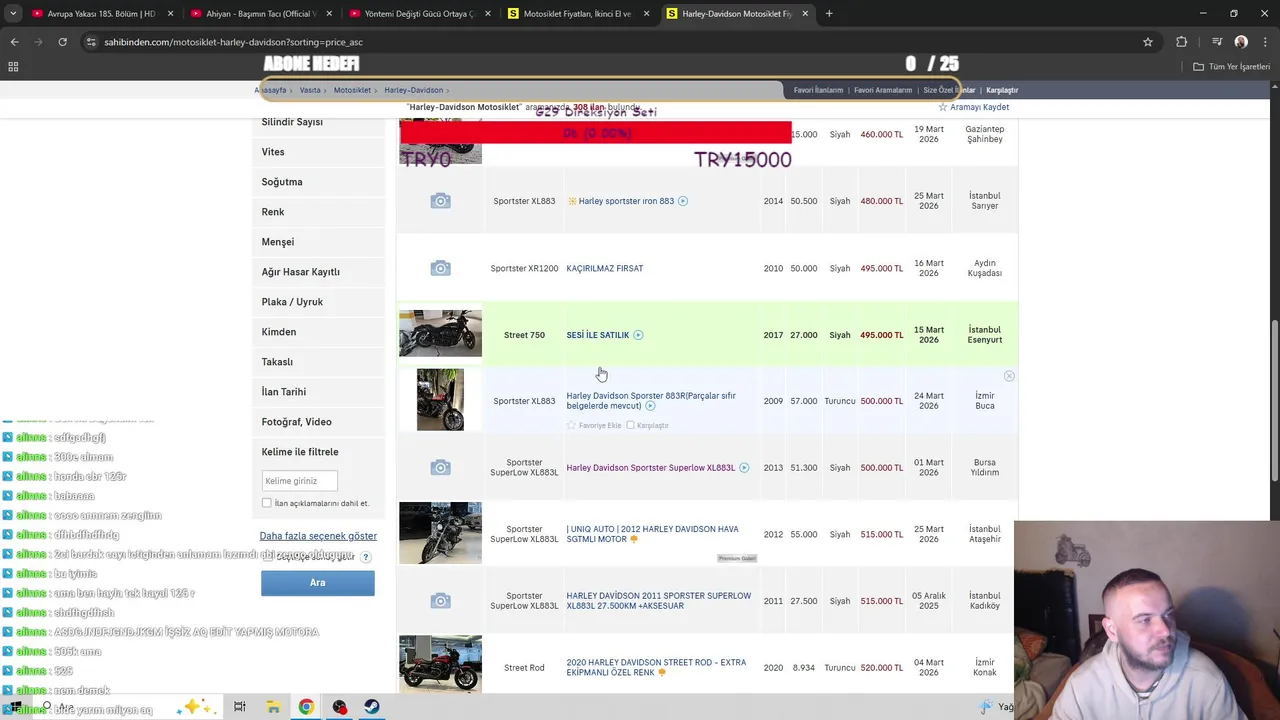
Task: Click the video icon next to Harley sportster iron 883
Action: point(683,201)
